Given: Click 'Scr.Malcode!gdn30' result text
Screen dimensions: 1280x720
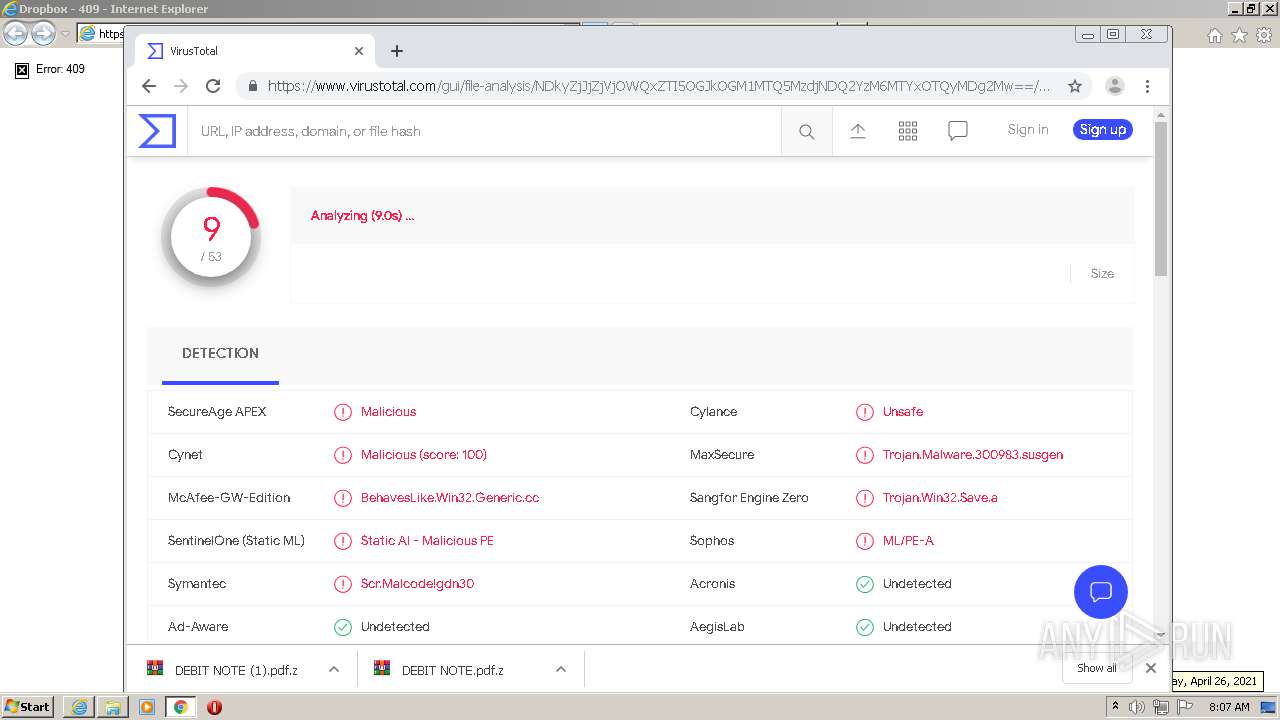Looking at the screenshot, I should pyautogui.click(x=417, y=584).
